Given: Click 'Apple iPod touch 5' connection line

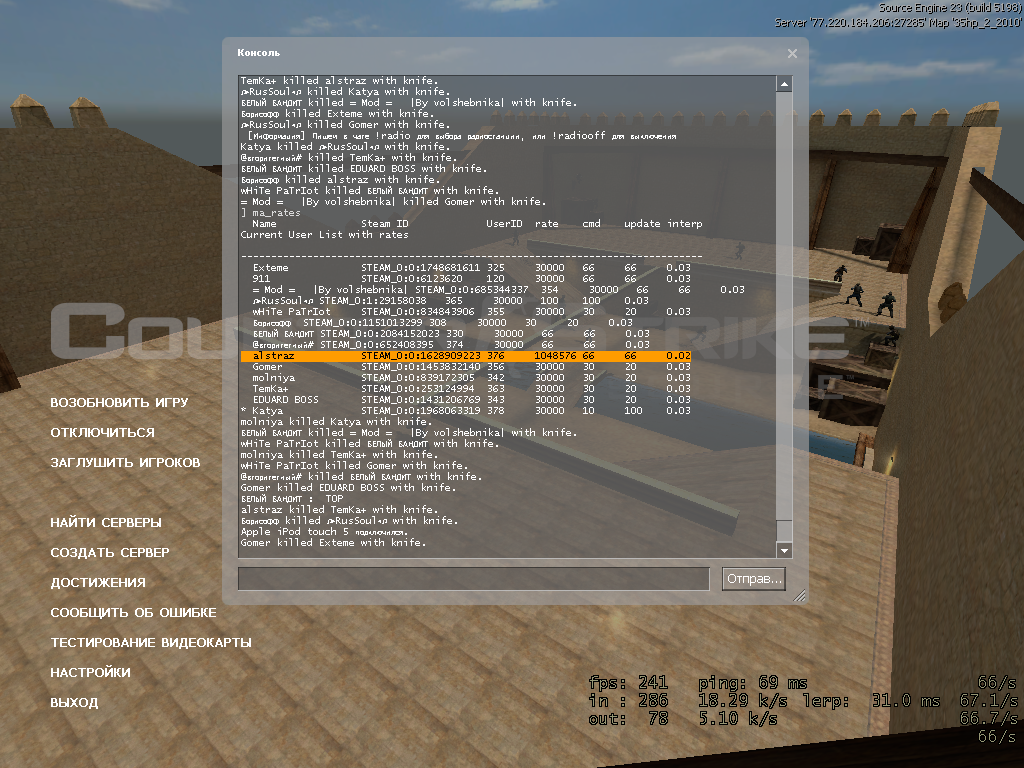Looking at the screenshot, I should tap(324, 532).
